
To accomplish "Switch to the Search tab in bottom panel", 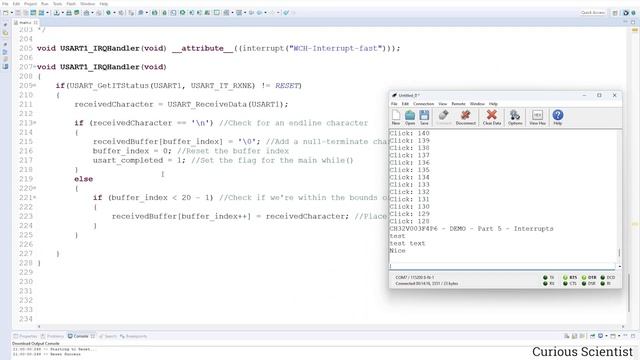I will click(x=108, y=336).
